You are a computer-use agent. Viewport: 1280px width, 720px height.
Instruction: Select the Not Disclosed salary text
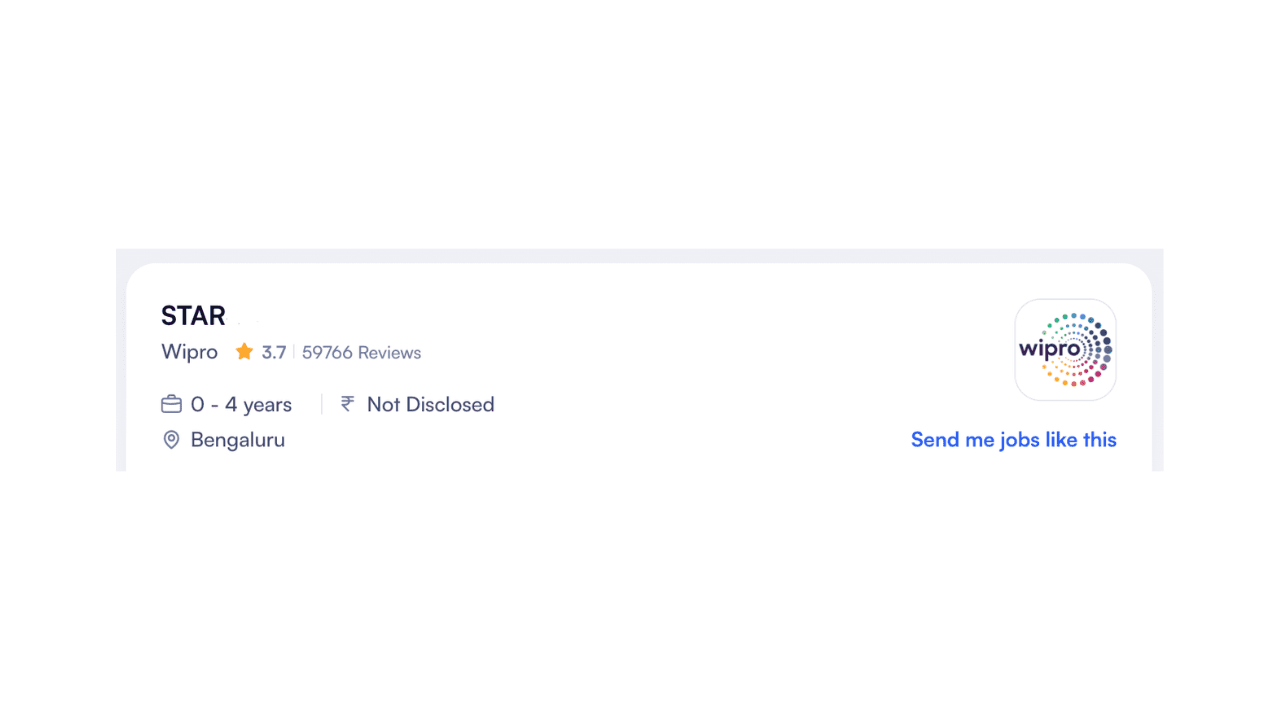430,404
